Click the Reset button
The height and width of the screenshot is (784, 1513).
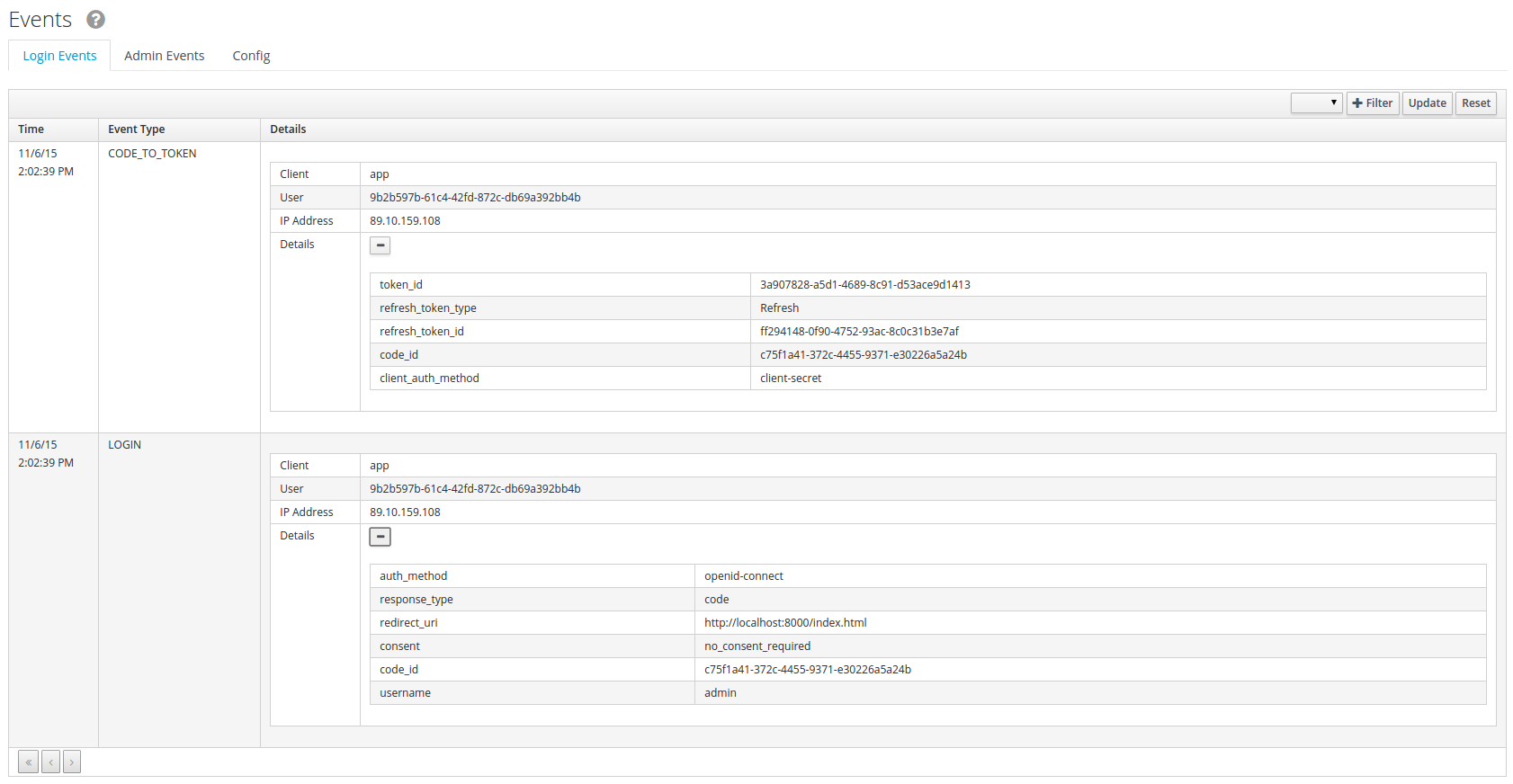tap(1475, 103)
